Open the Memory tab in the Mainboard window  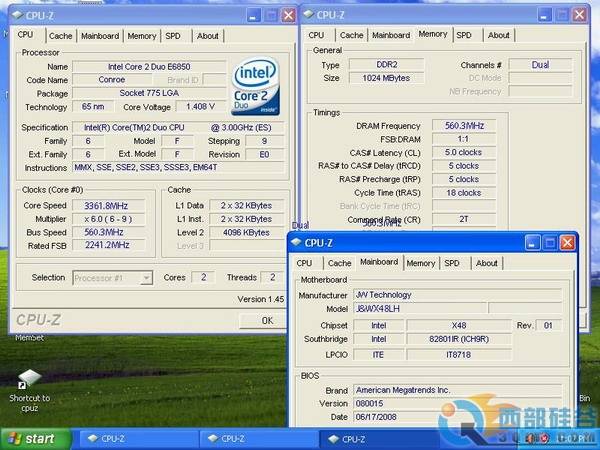421,263
